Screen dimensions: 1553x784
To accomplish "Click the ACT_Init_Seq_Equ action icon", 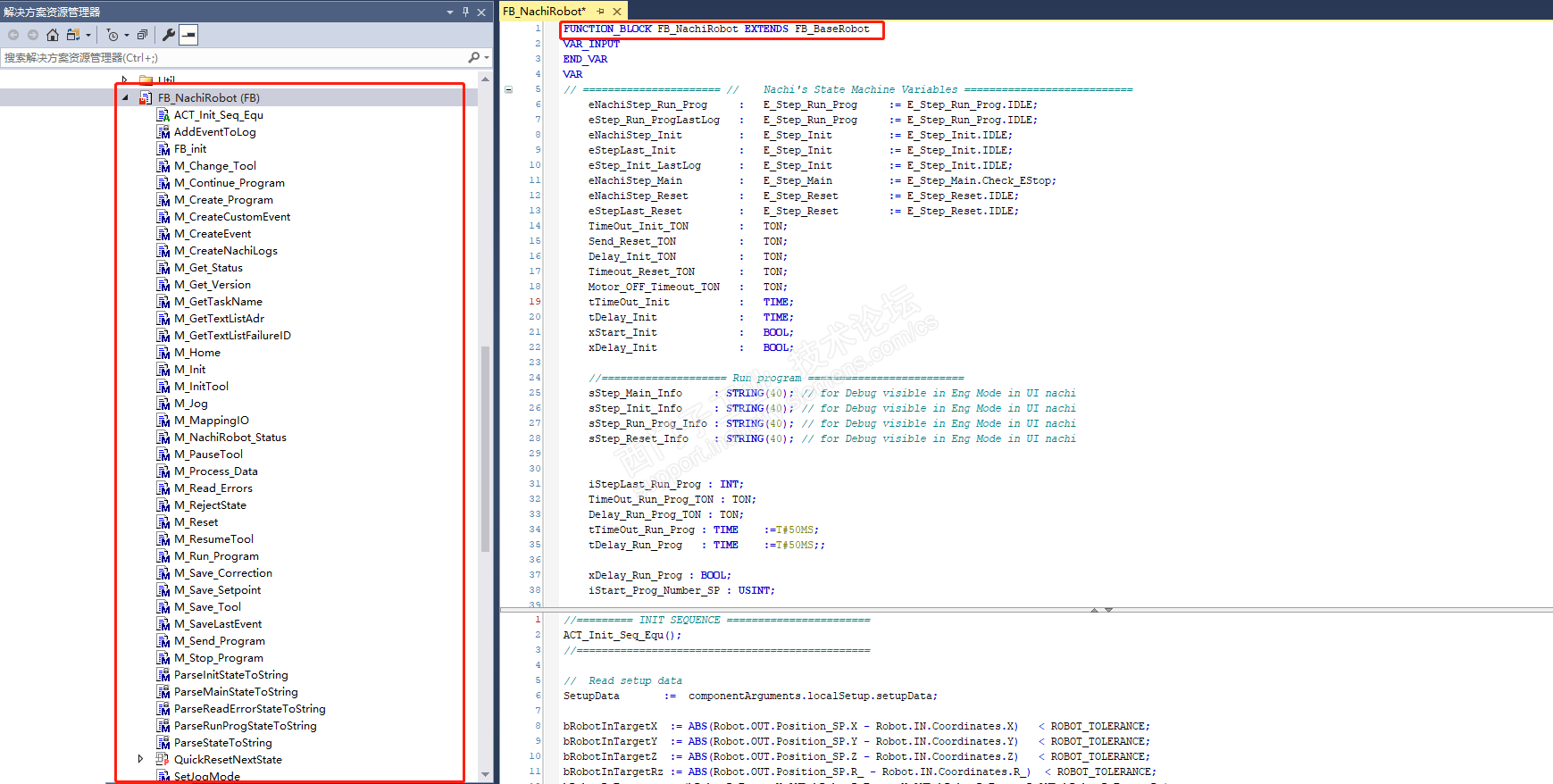I will tap(163, 115).
